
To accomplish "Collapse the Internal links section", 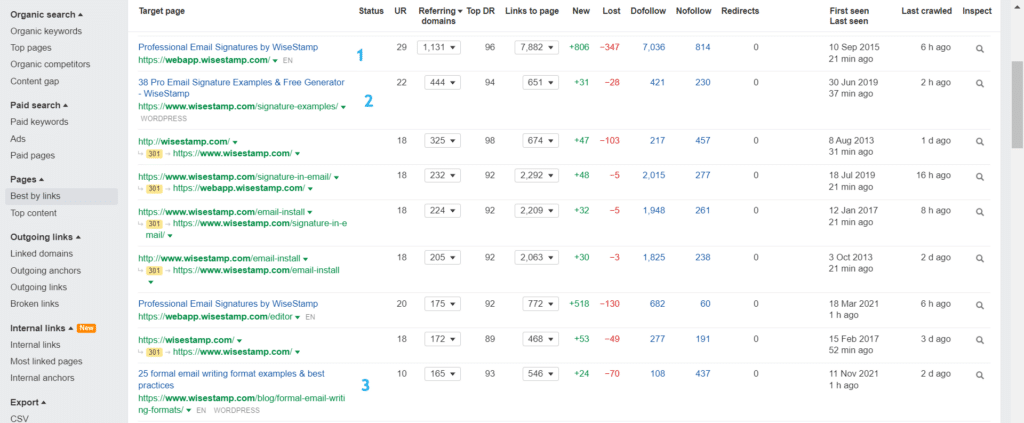I will tap(42, 328).
